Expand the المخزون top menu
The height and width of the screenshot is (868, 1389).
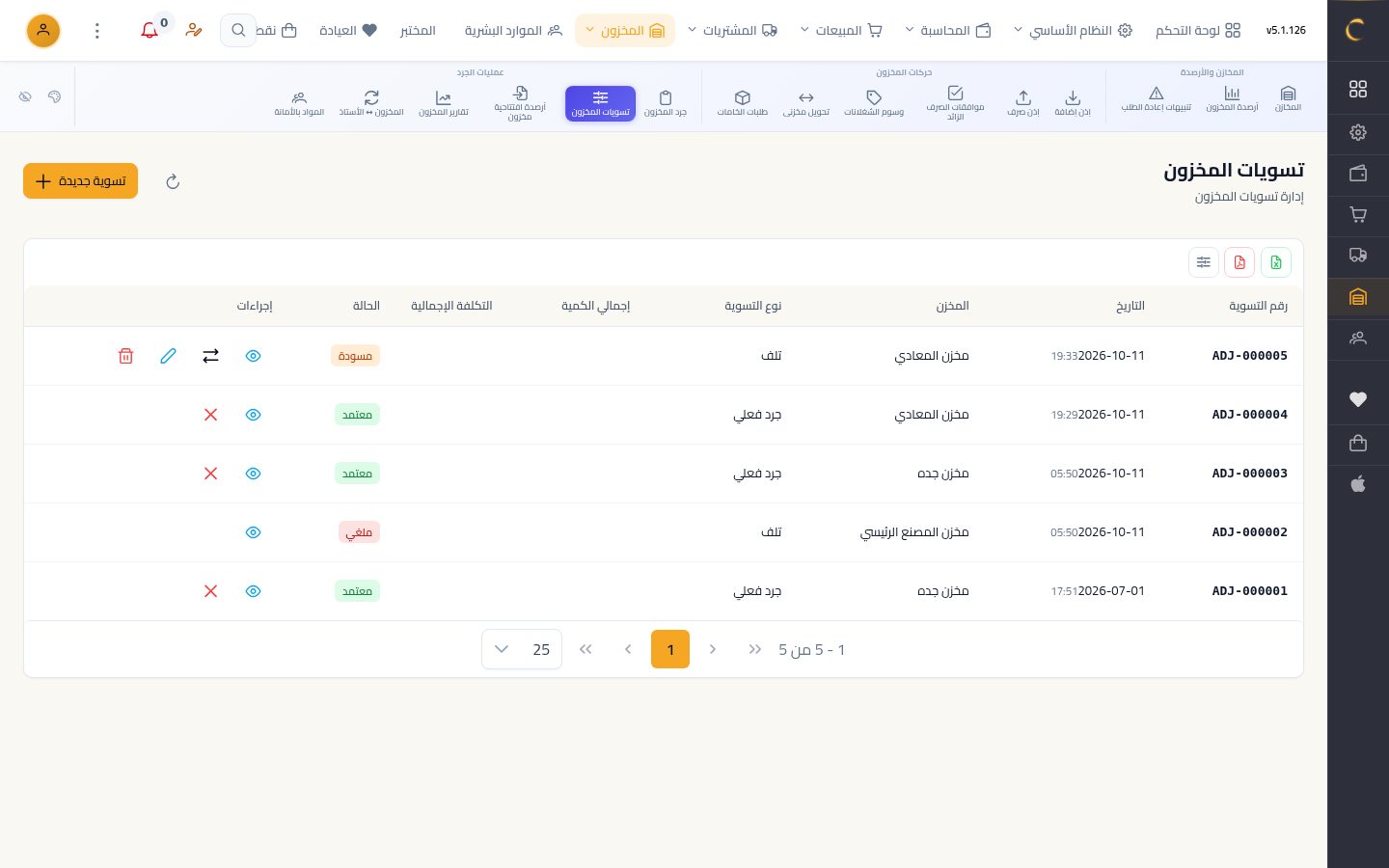pos(625,31)
